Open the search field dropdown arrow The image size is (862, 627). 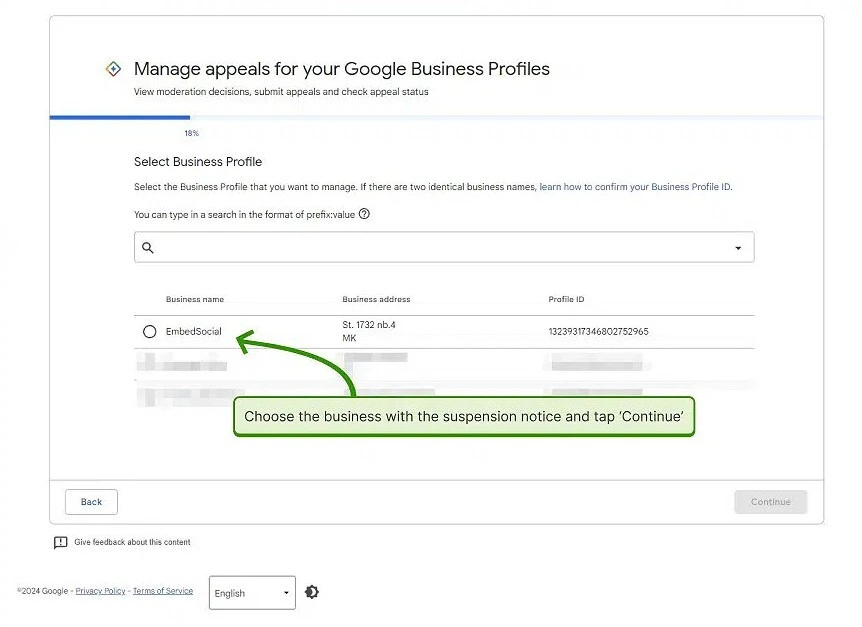pos(738,248)
